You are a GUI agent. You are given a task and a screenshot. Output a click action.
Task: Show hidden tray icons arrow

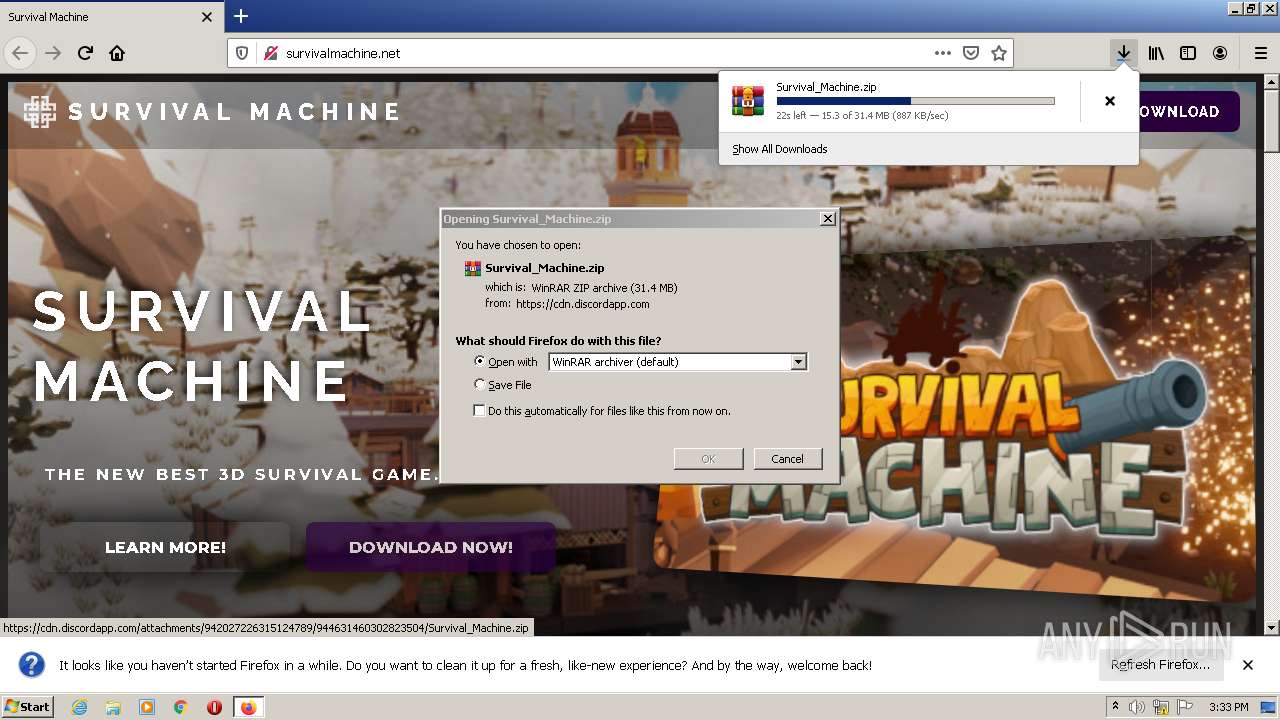pos(1115,707)
